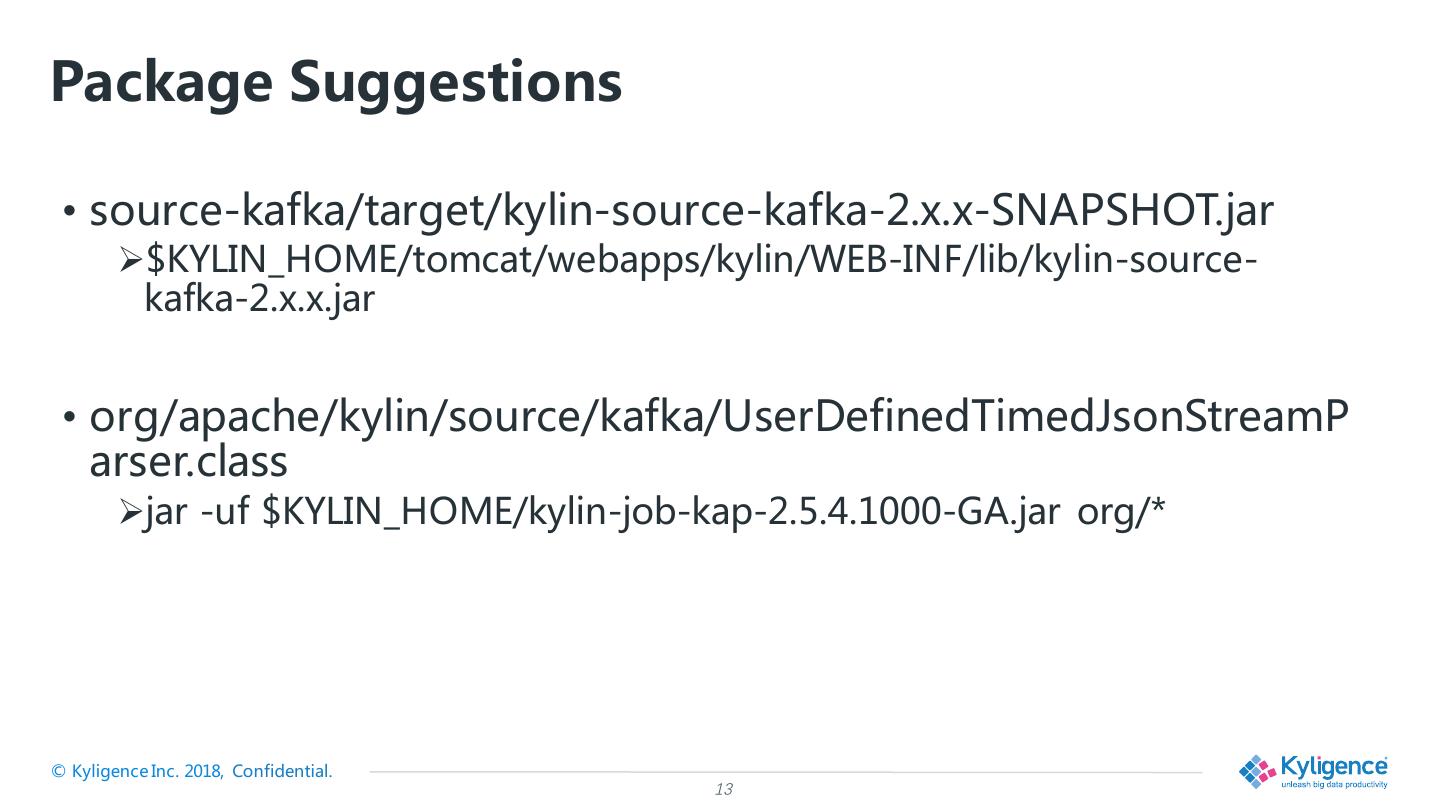Click the $KYLIN_HOME/tomcat/webapps path line

click(x=702, y=261)
